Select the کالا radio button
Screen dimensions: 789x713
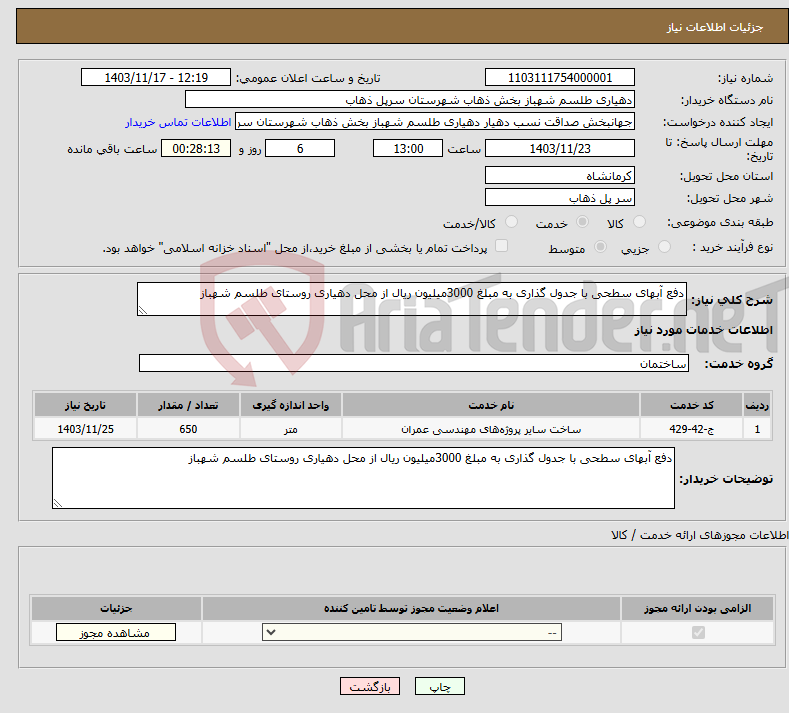point(639,222)
